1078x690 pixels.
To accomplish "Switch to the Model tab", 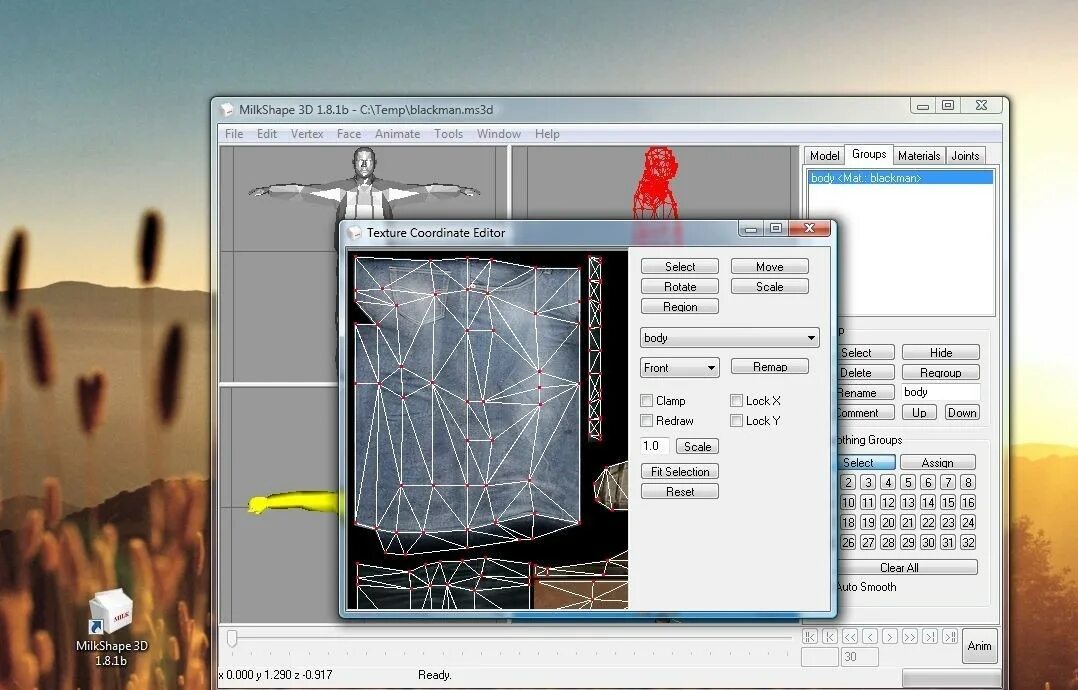I will [x=824, y=156].
